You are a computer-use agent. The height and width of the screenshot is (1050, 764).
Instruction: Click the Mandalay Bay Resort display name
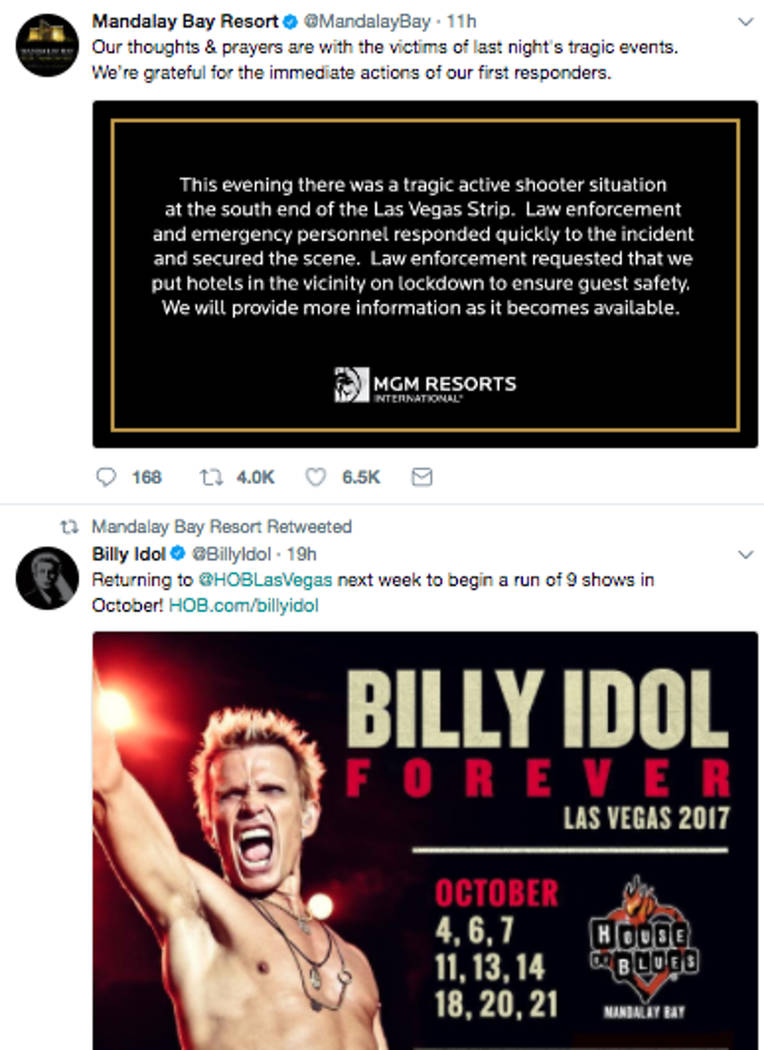(x=185, y=21)
